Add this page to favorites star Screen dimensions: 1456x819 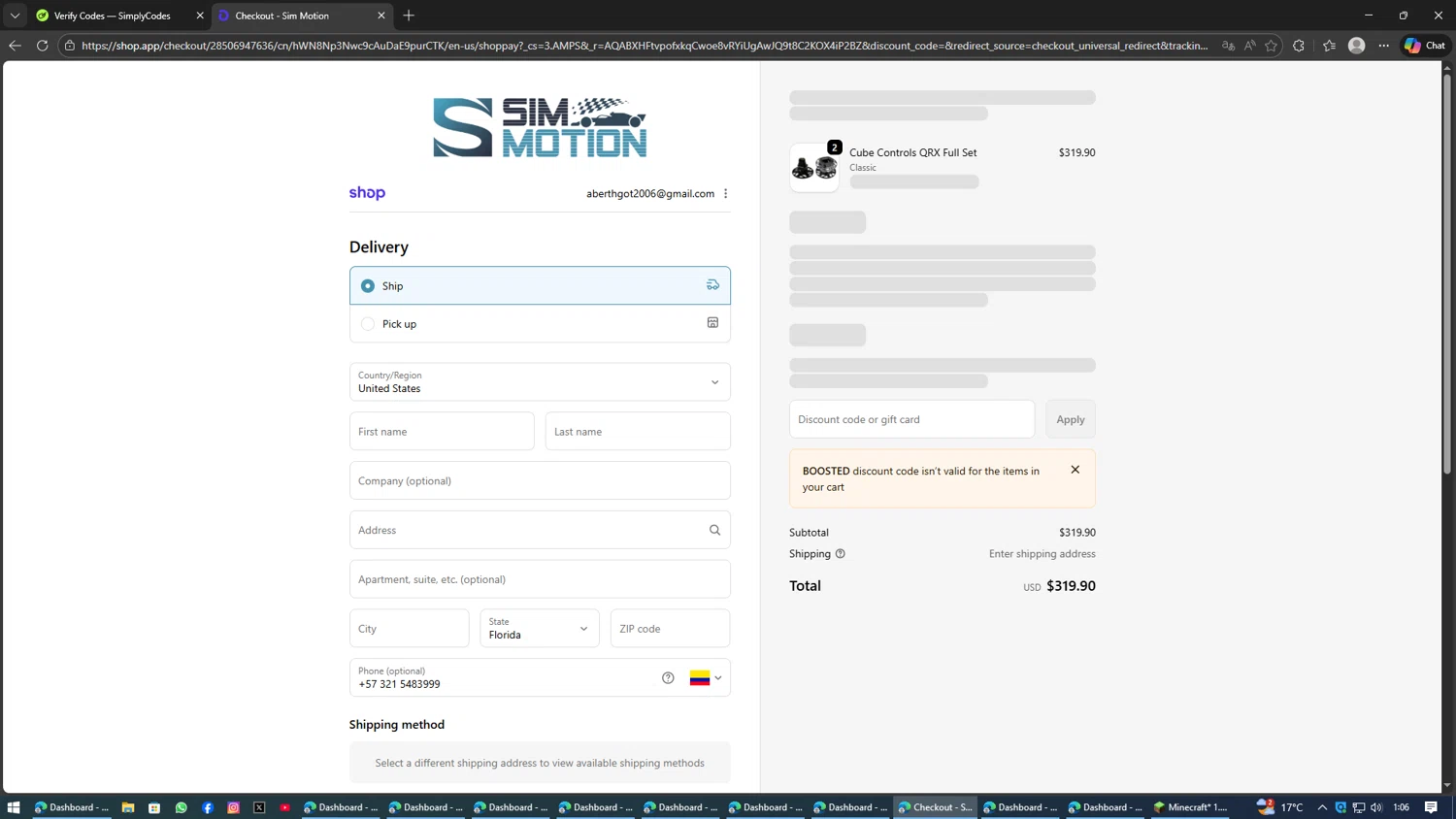[1272, 46]
